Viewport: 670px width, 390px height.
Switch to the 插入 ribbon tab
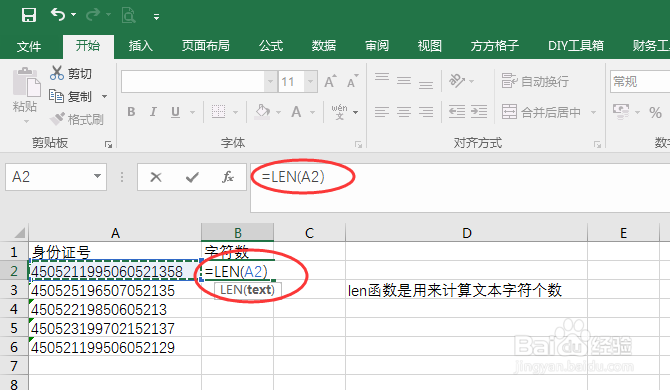click(x=141, y=45)
